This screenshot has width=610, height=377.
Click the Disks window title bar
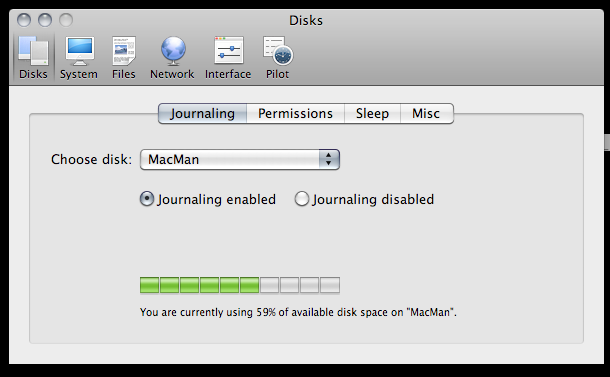(x=306, y=20)
